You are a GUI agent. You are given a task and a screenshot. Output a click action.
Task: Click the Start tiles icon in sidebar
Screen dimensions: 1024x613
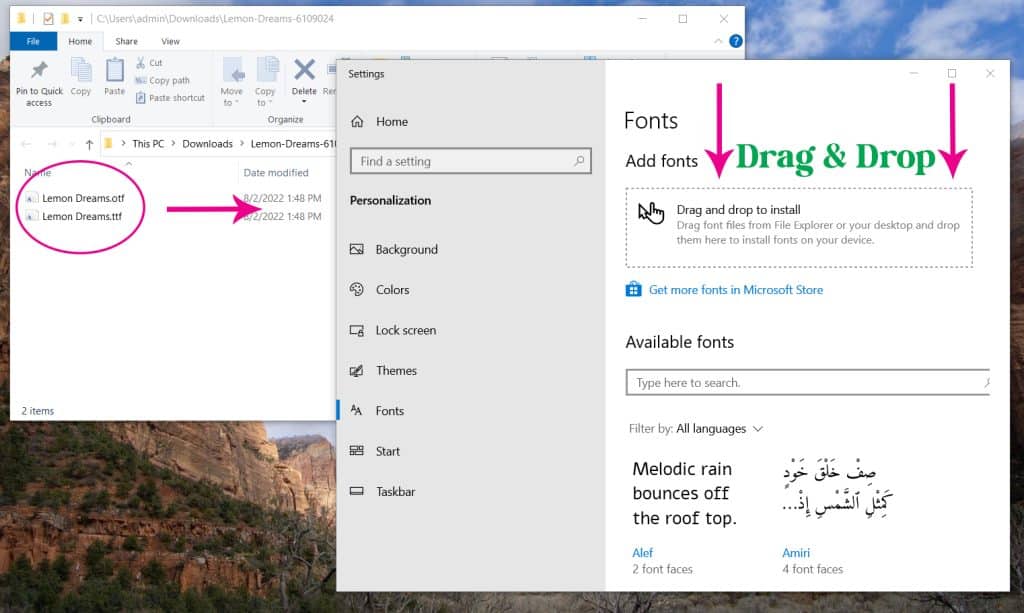coord(357,450)
